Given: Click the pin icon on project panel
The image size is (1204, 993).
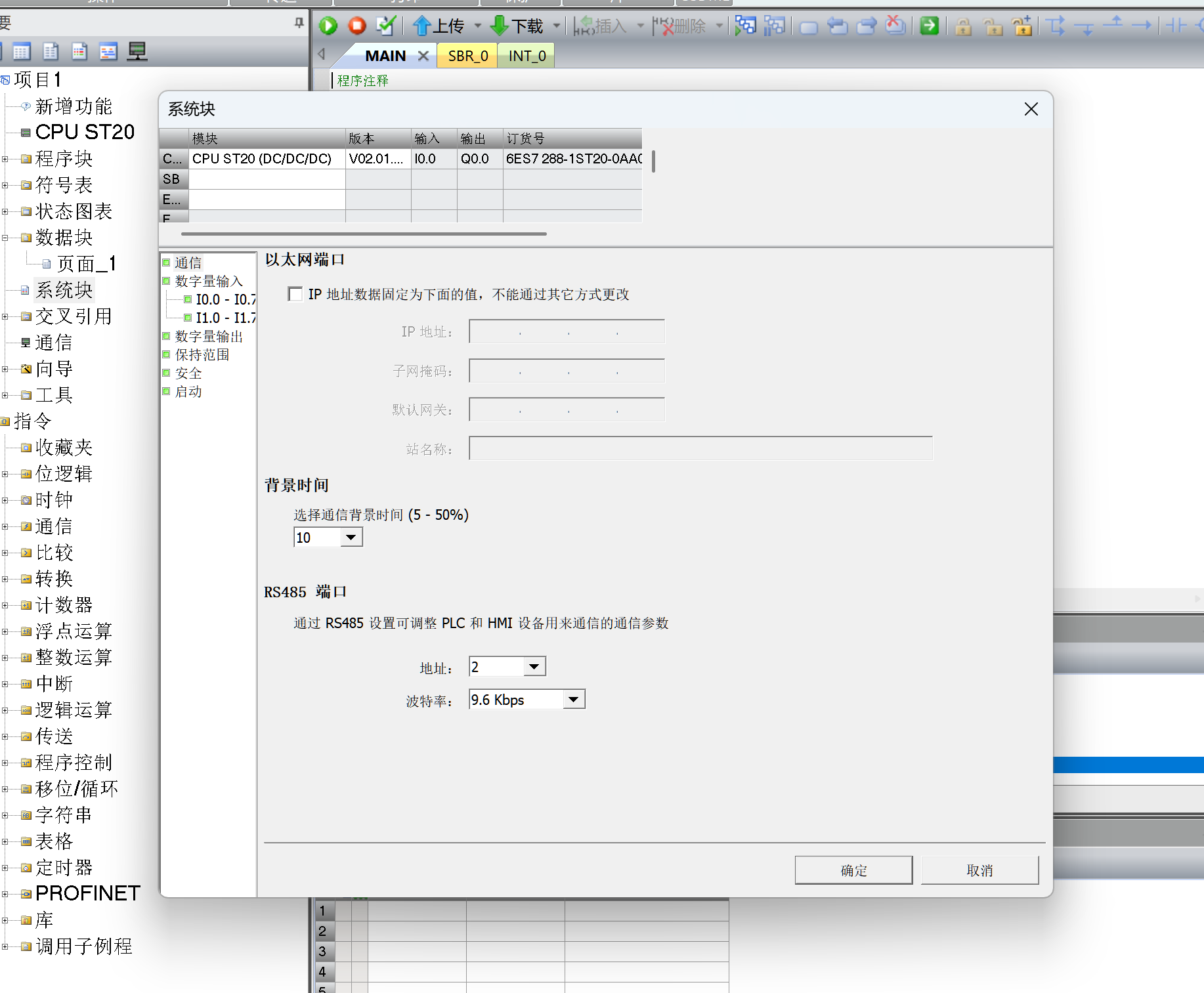Looking at the screenshot, I should [x=299, y=23].
